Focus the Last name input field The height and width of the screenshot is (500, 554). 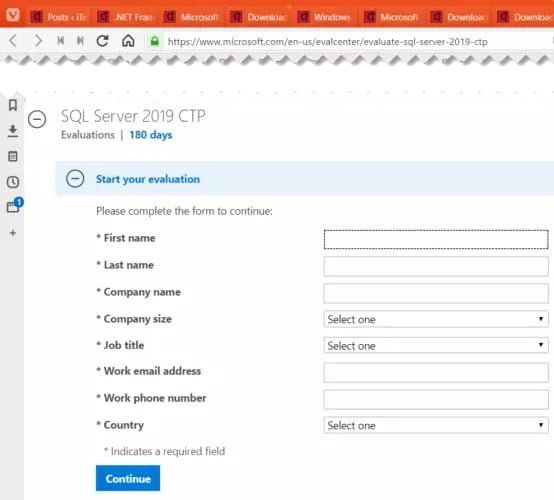[x=436, y=266]
